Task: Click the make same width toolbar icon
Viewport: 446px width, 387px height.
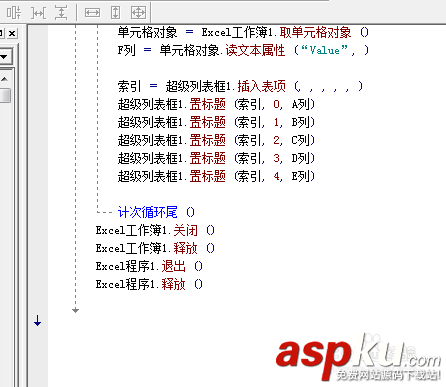Action: pos(92,13)
